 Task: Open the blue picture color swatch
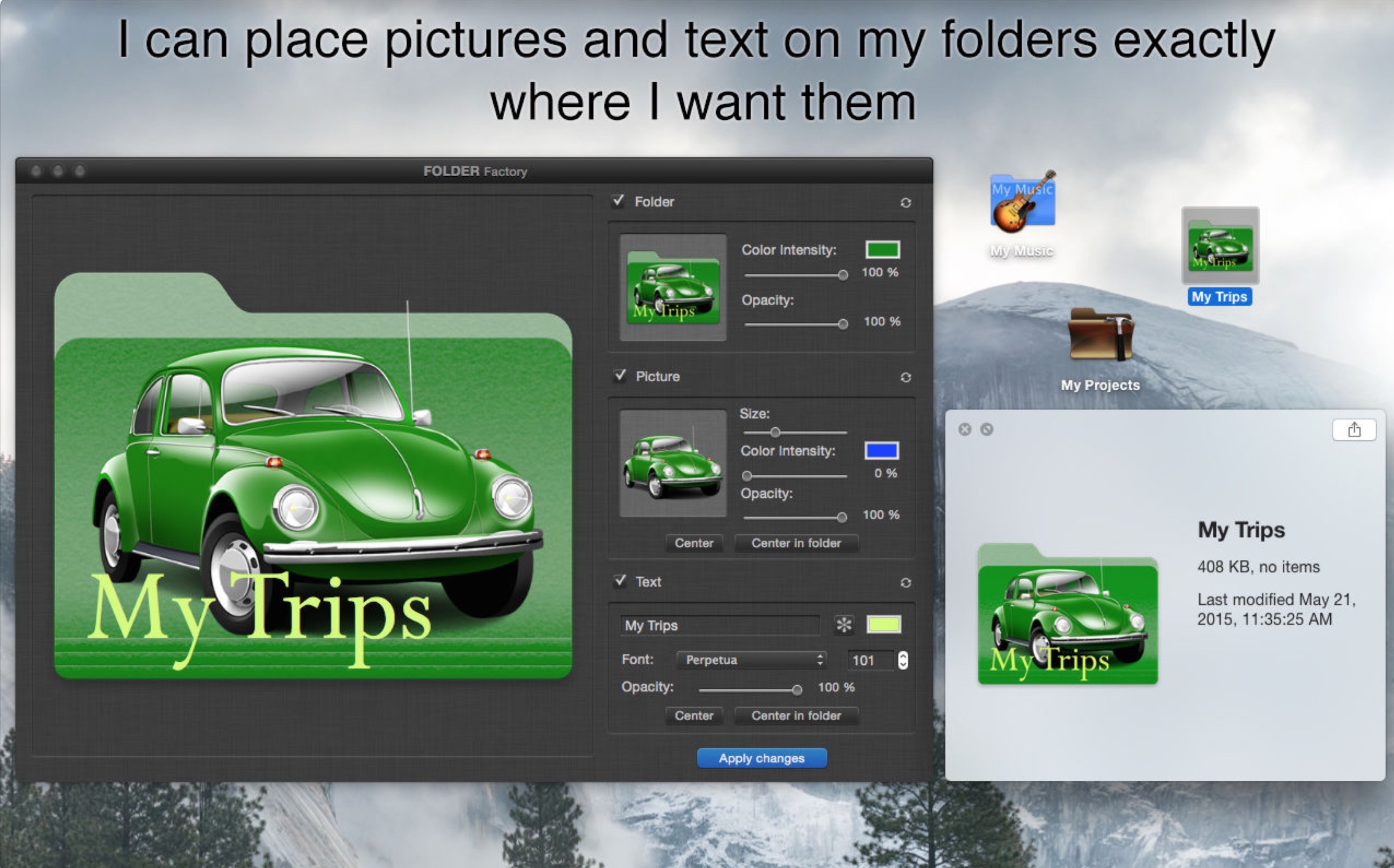[x=881, y=451]
